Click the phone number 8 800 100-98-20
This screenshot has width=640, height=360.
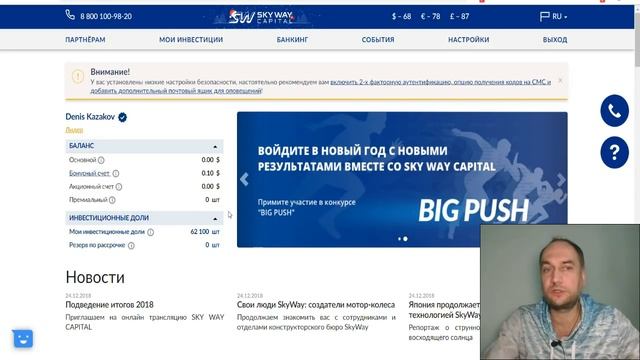tap(106, 16)
